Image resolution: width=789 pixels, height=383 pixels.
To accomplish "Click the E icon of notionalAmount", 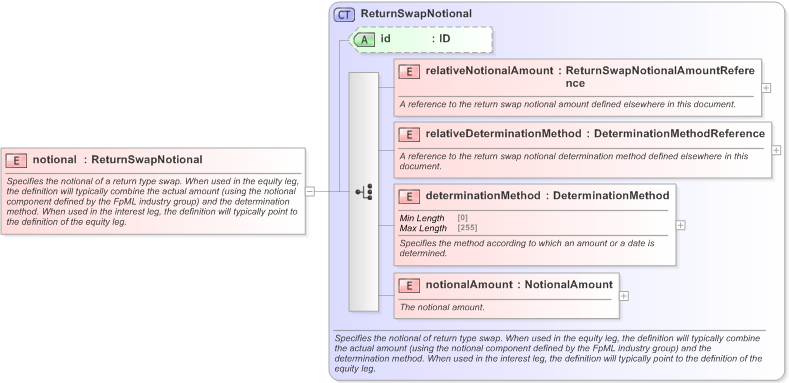I will click(x=409, y=285).
